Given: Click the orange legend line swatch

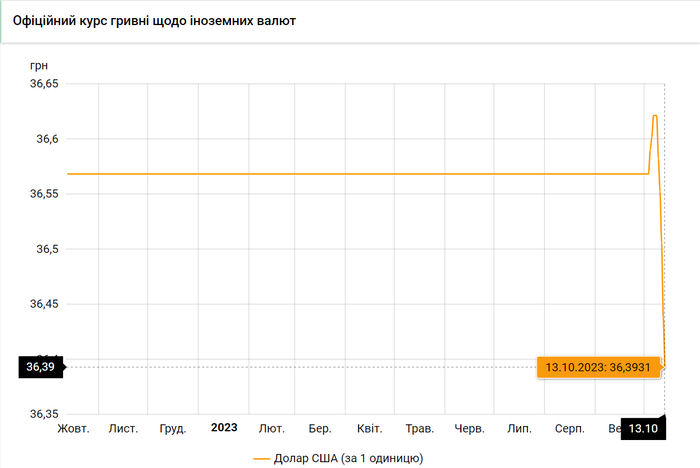Looking at the screenshot, I should (x=262, y=458).
